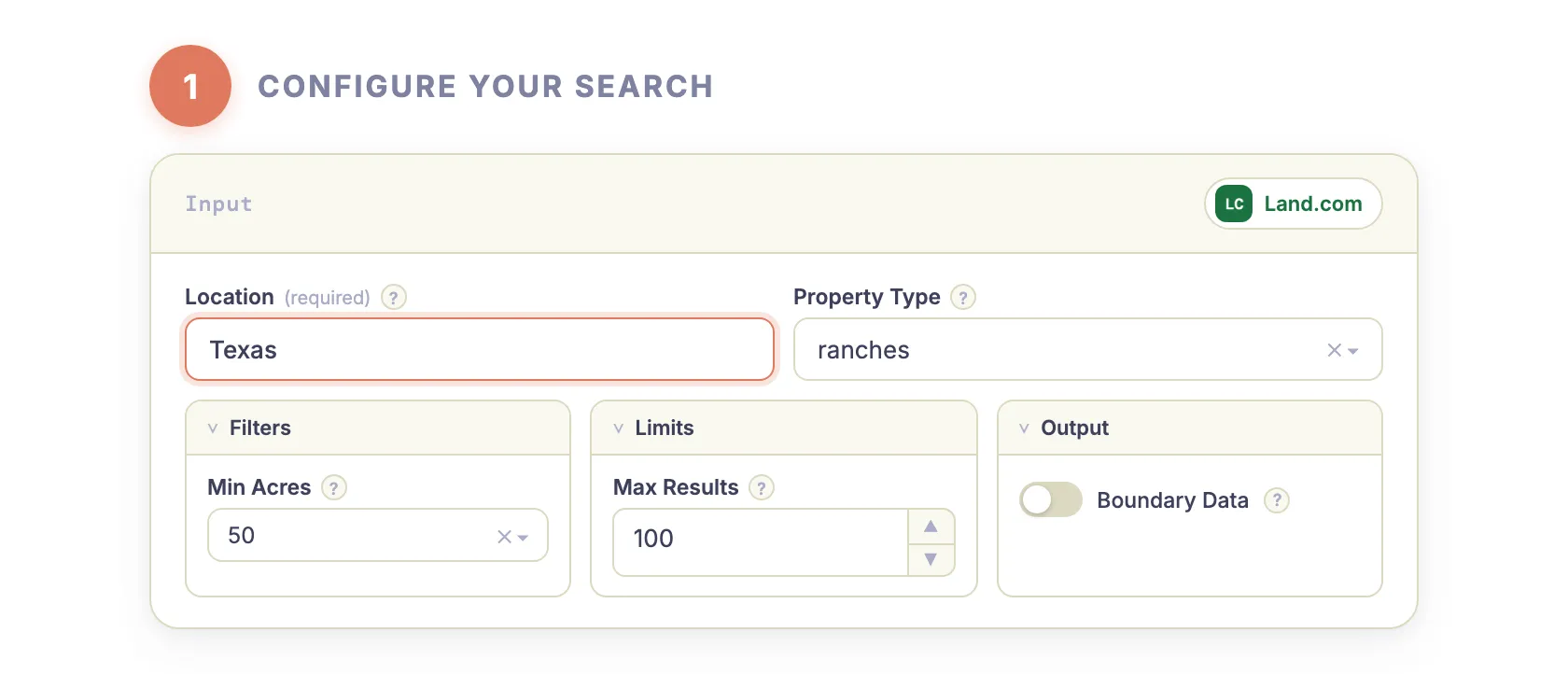Clear the ranches Property Type value
1568x674 pixels.
[x=1332, y=350]
